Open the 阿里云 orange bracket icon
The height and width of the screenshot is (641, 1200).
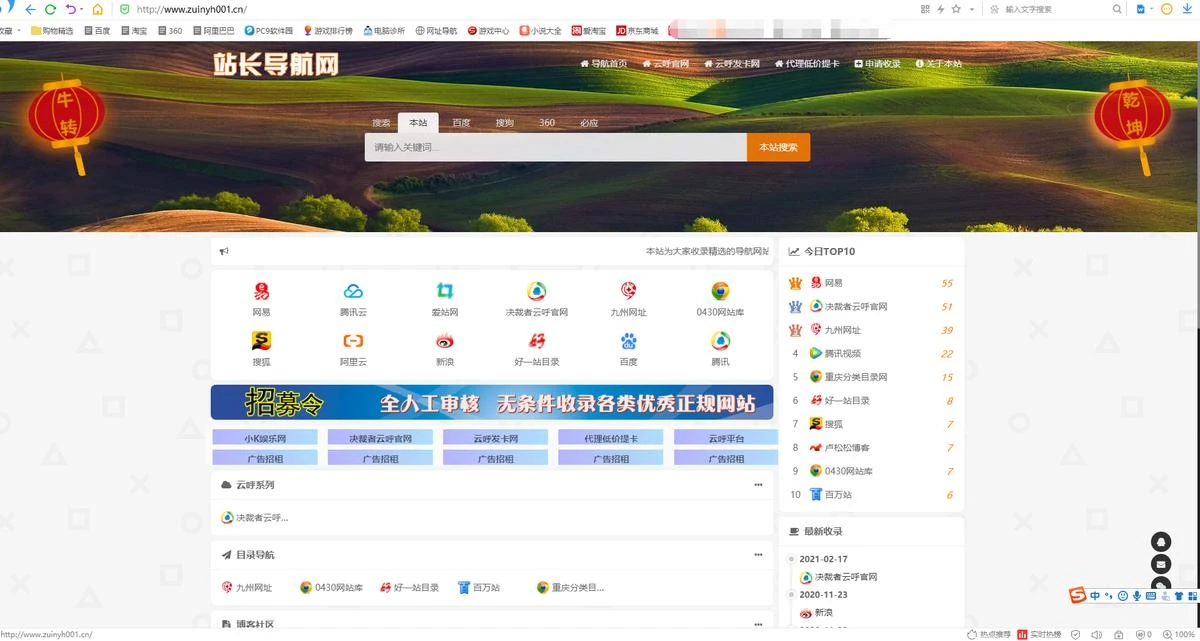tap(353, 341)
